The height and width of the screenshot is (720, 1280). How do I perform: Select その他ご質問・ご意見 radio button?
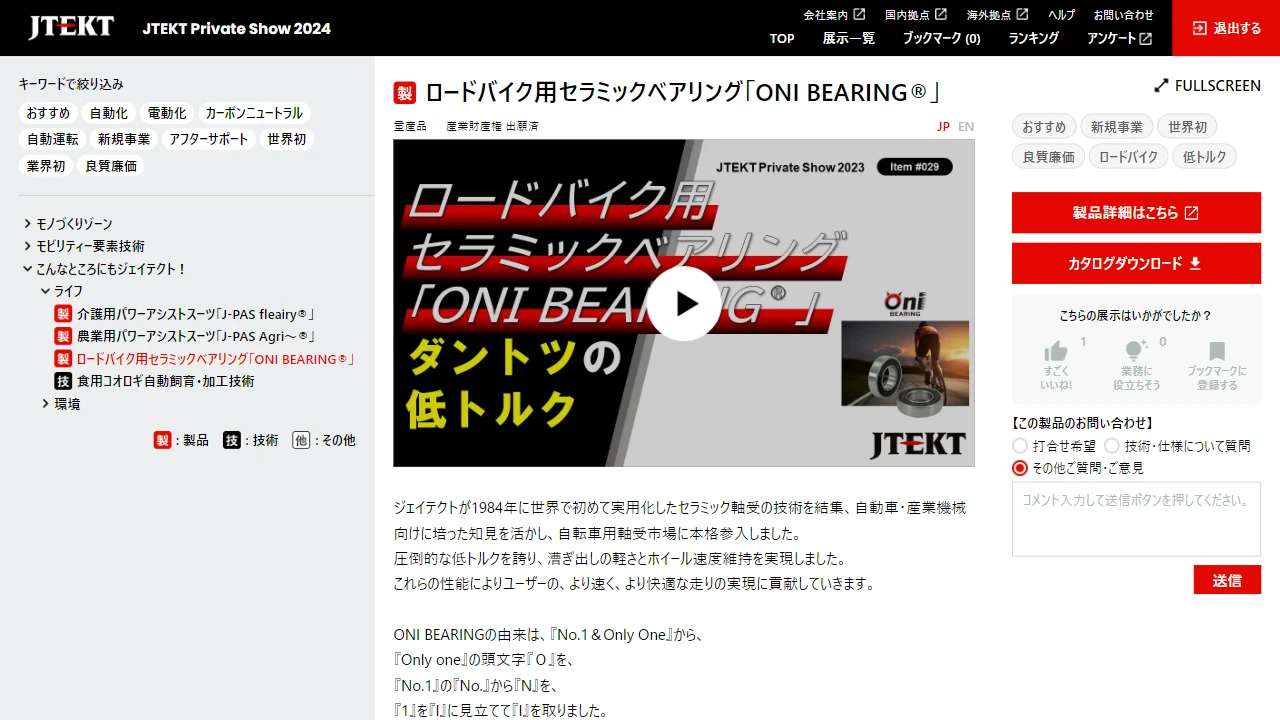point(1020,468)
